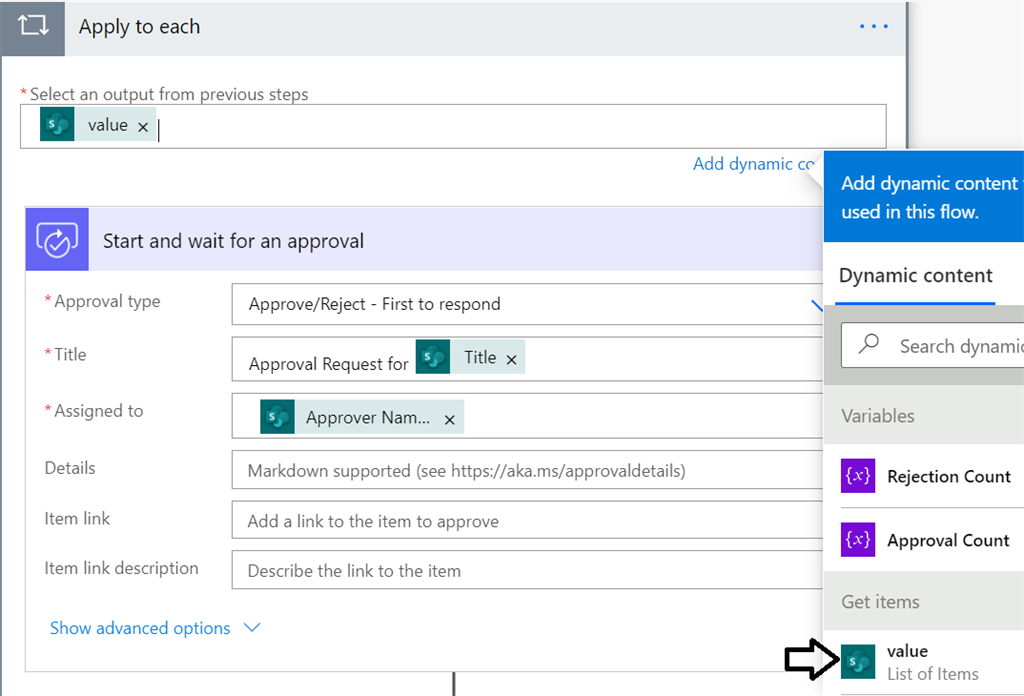Click the Item link description field

tap(525, 571)
